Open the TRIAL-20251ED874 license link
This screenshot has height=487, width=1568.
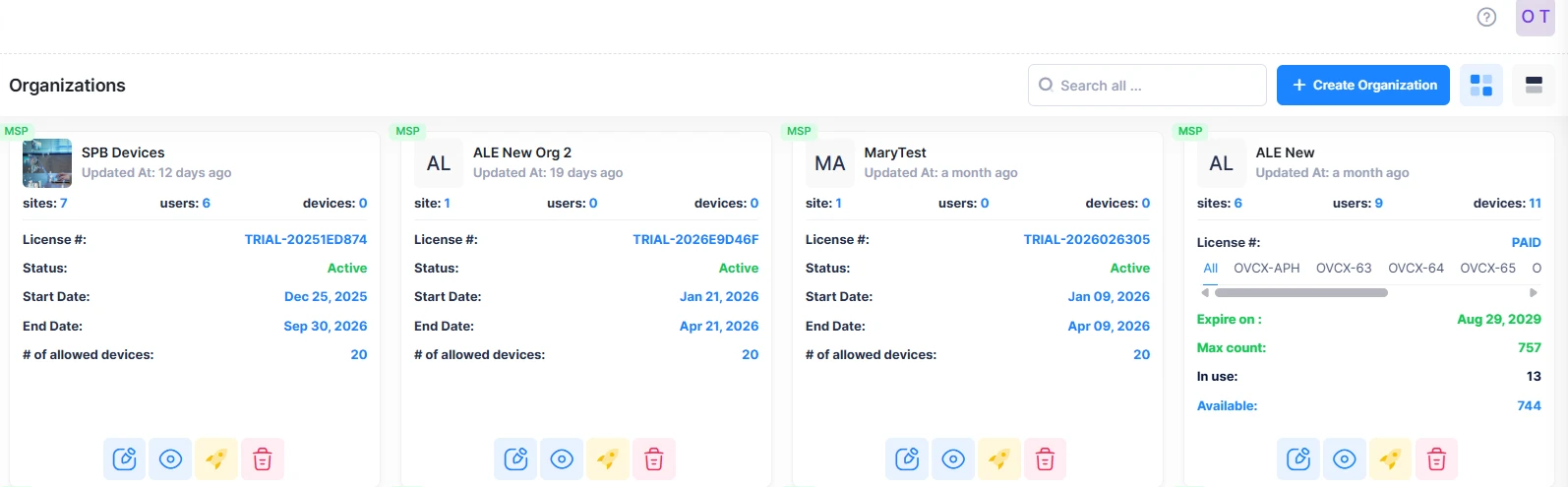(305, 239)
